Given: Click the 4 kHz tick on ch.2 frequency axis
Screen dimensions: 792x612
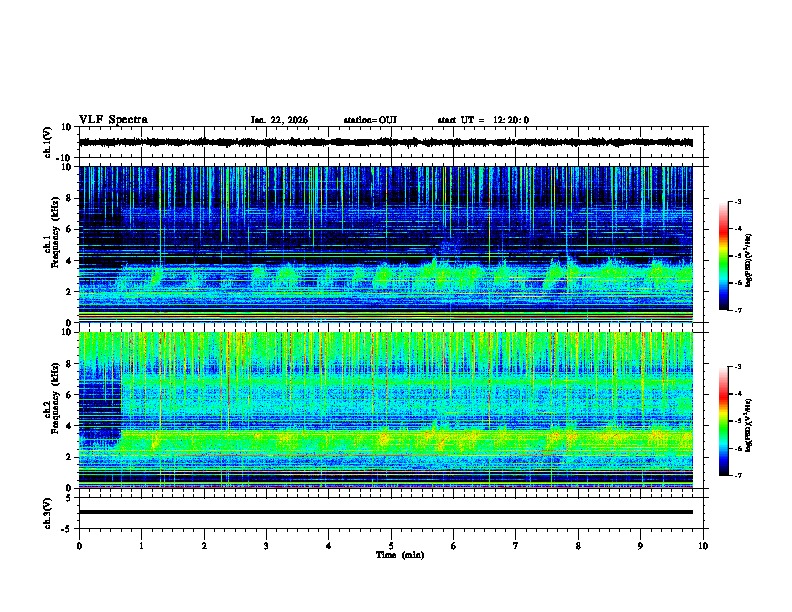Looking at the screenshot, I should [69, 426].
